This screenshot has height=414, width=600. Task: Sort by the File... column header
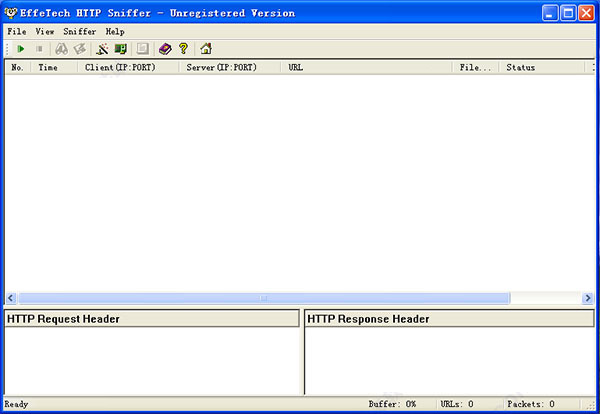click(475, 67)
